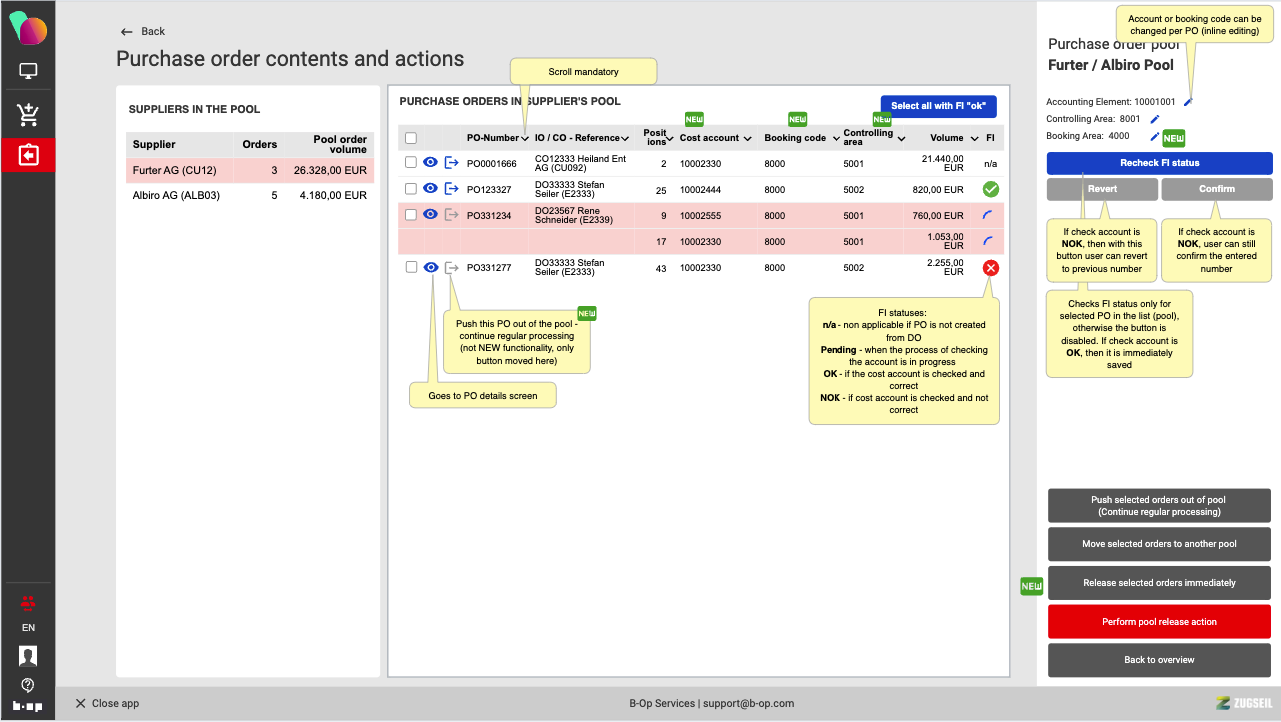This screenshot has width=1281, height=722.
Task: Open the Cost account column dropdown
Action: pos(747,139)
